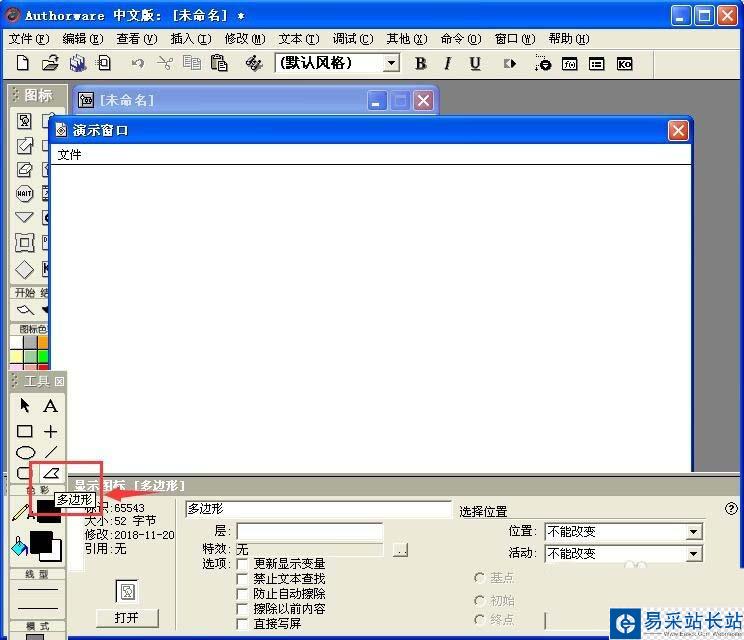Click the Open file toolbar icon
This screenshot has height=640, width=744.
(50, 63)
